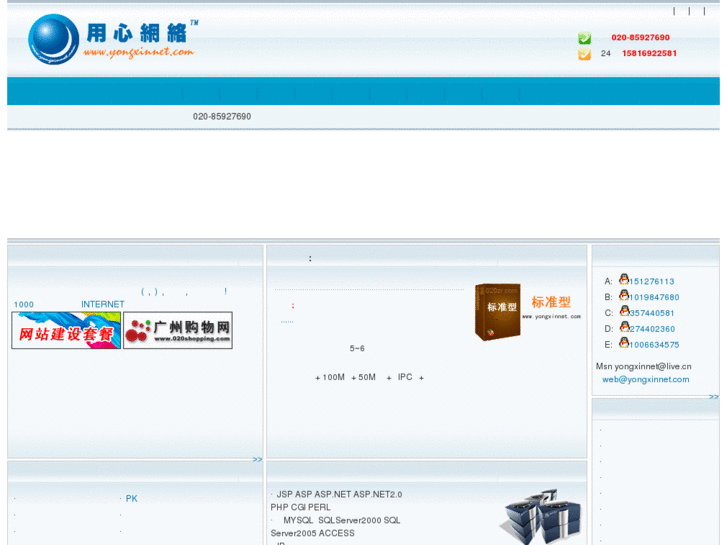This screenshot has width=727, height=545.
Task: Open QQ number 1019847680
Action: (654, 297)
